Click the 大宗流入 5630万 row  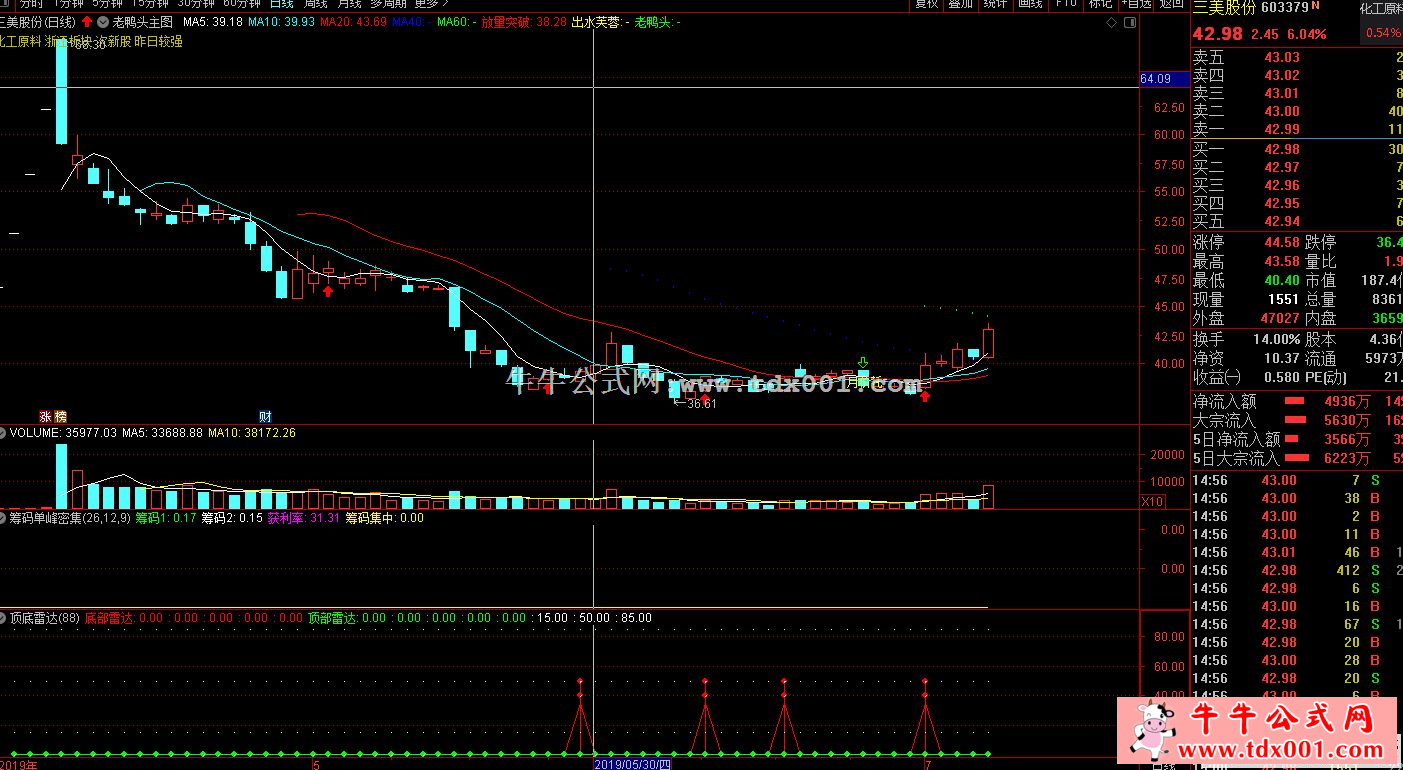coord(1297,421)
